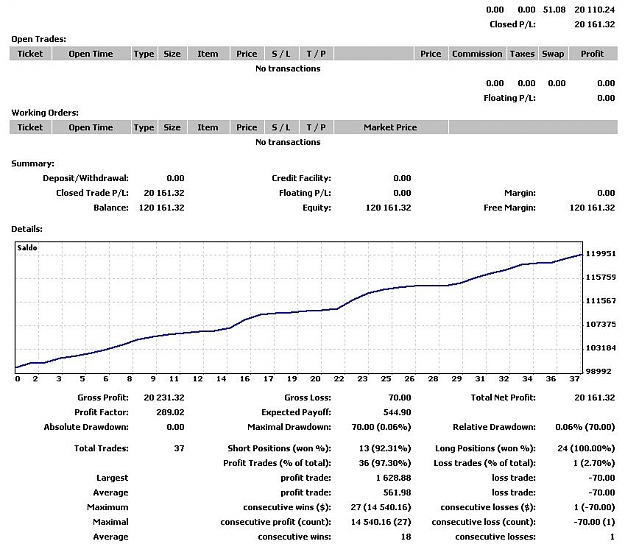Select Maximal Drawdown value 70.00 (0.06%)

point(381,427)
